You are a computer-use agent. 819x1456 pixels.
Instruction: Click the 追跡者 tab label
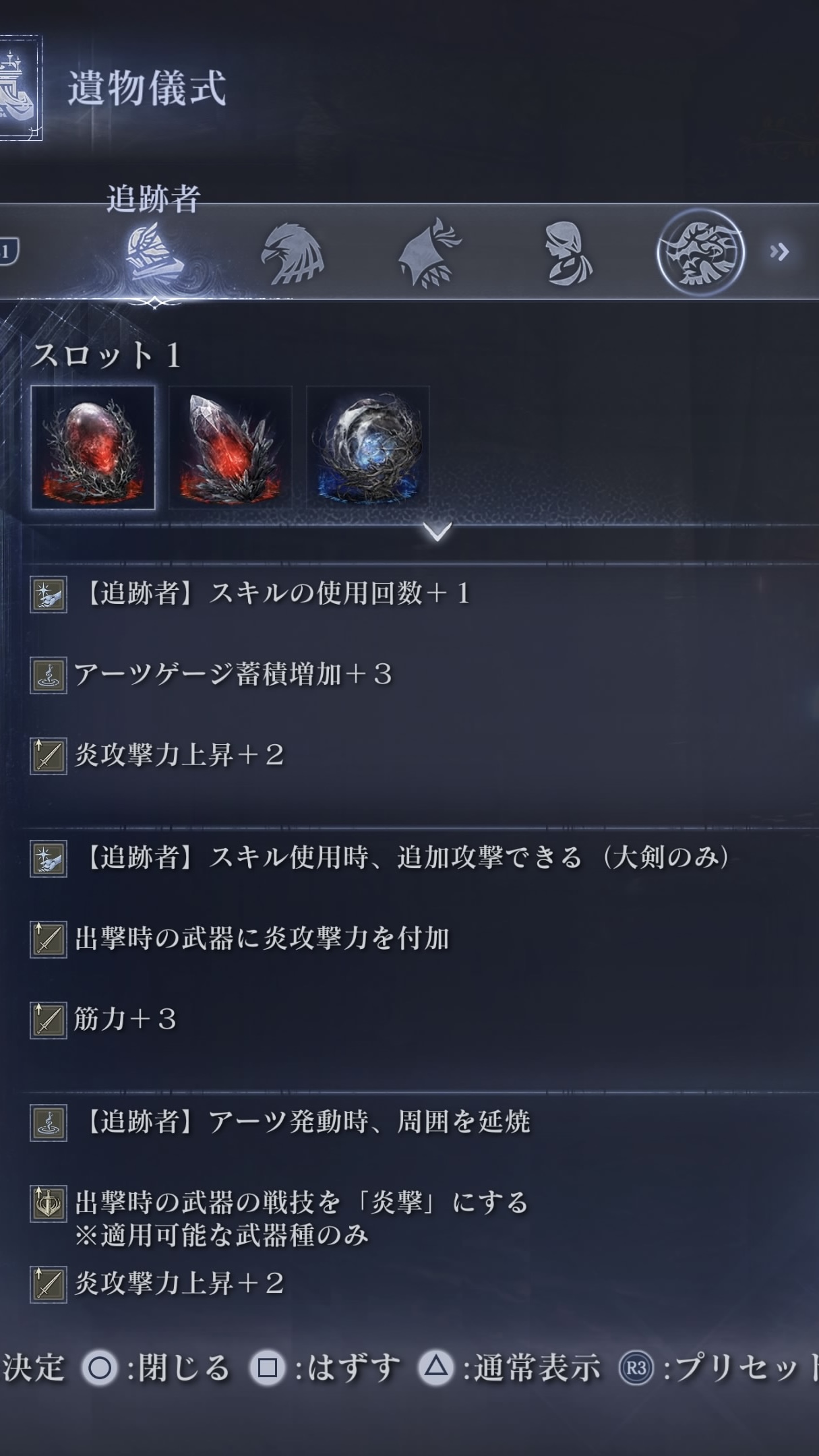tap(154, 199)
